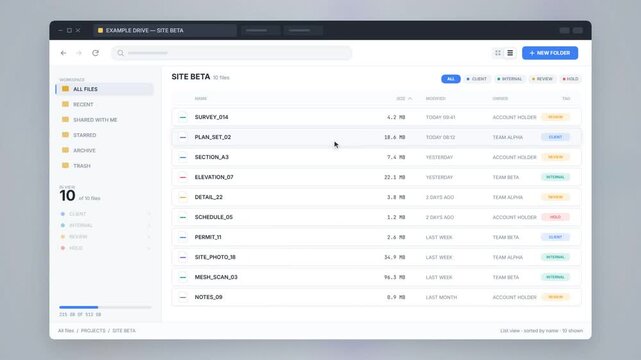The image size is (641, 360).
Task: Click the search magnifier icon
Action: 120,53
